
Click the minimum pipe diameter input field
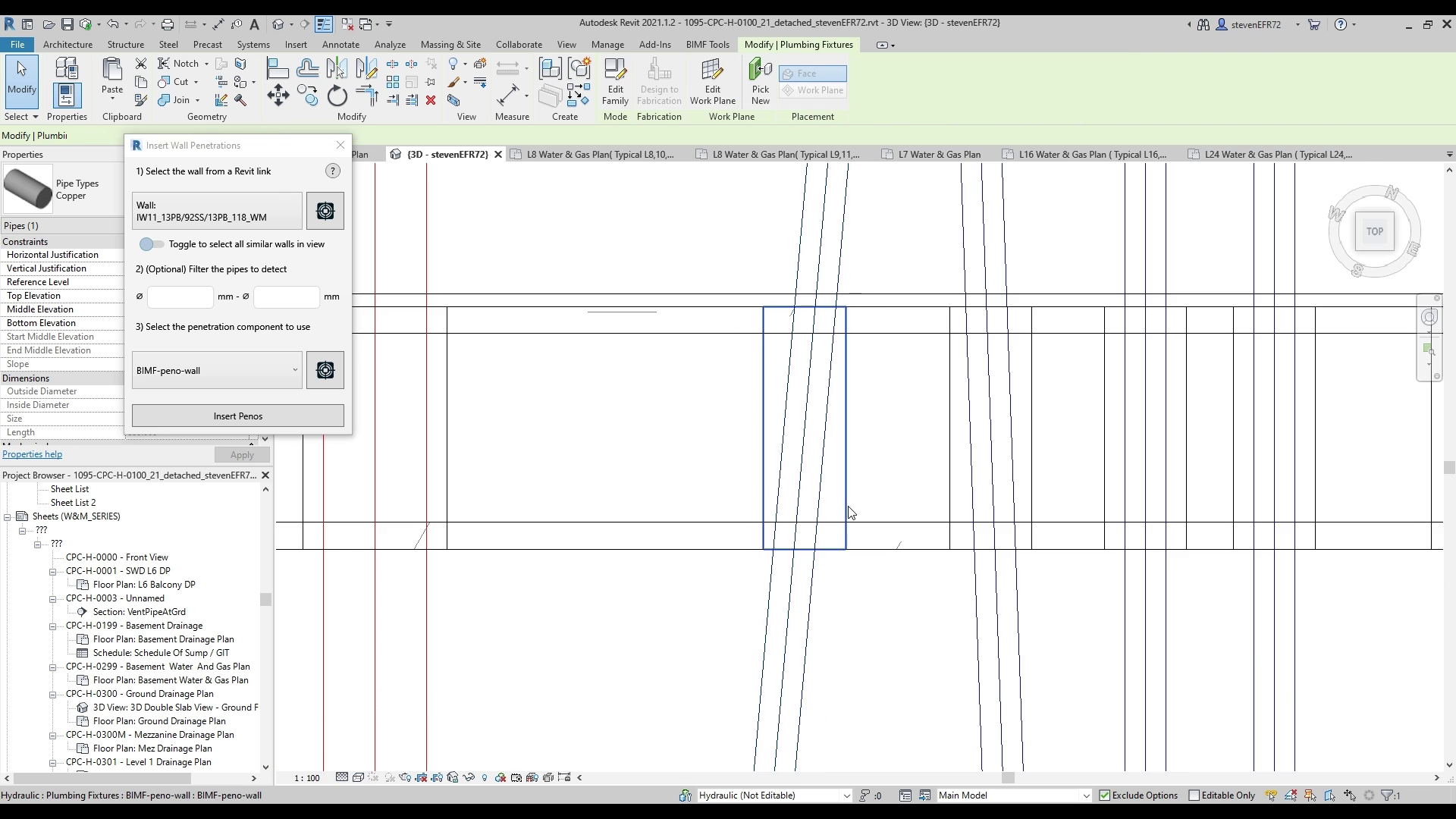pos(180,297)
